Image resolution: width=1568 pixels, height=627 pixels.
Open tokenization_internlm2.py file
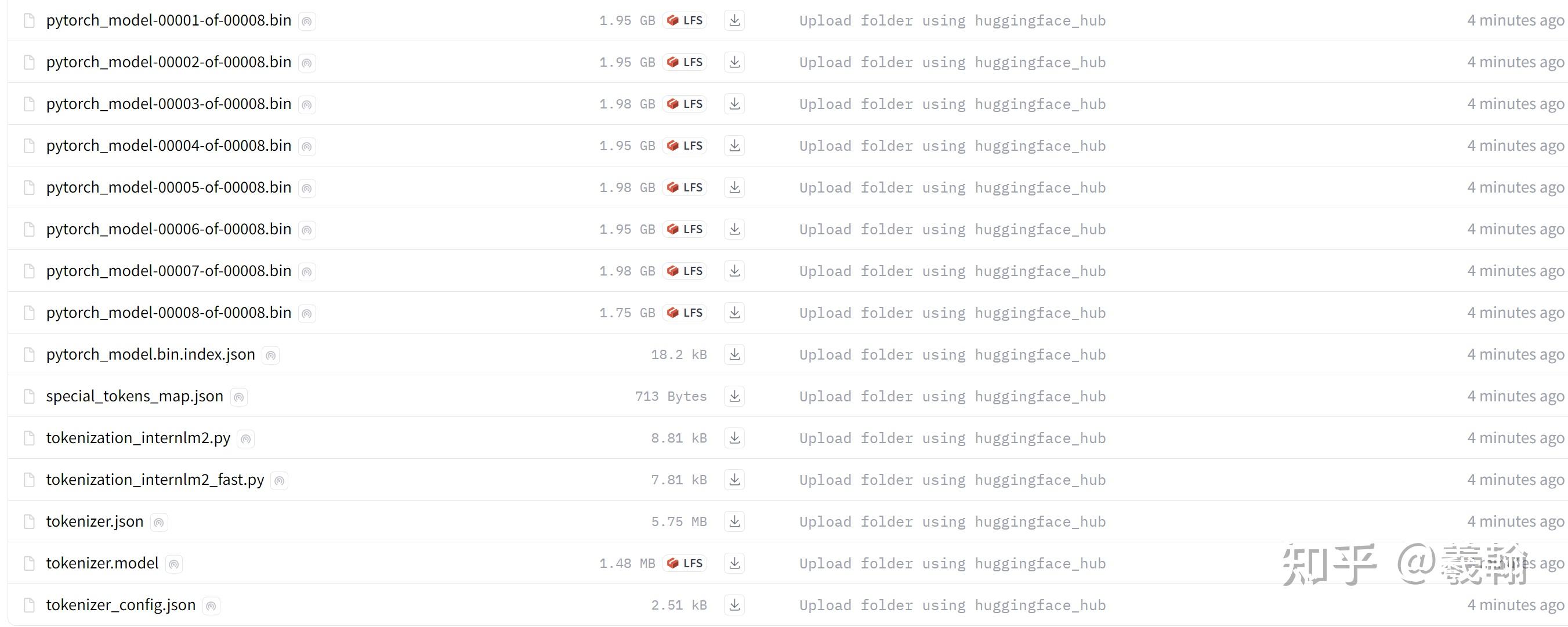138,438
